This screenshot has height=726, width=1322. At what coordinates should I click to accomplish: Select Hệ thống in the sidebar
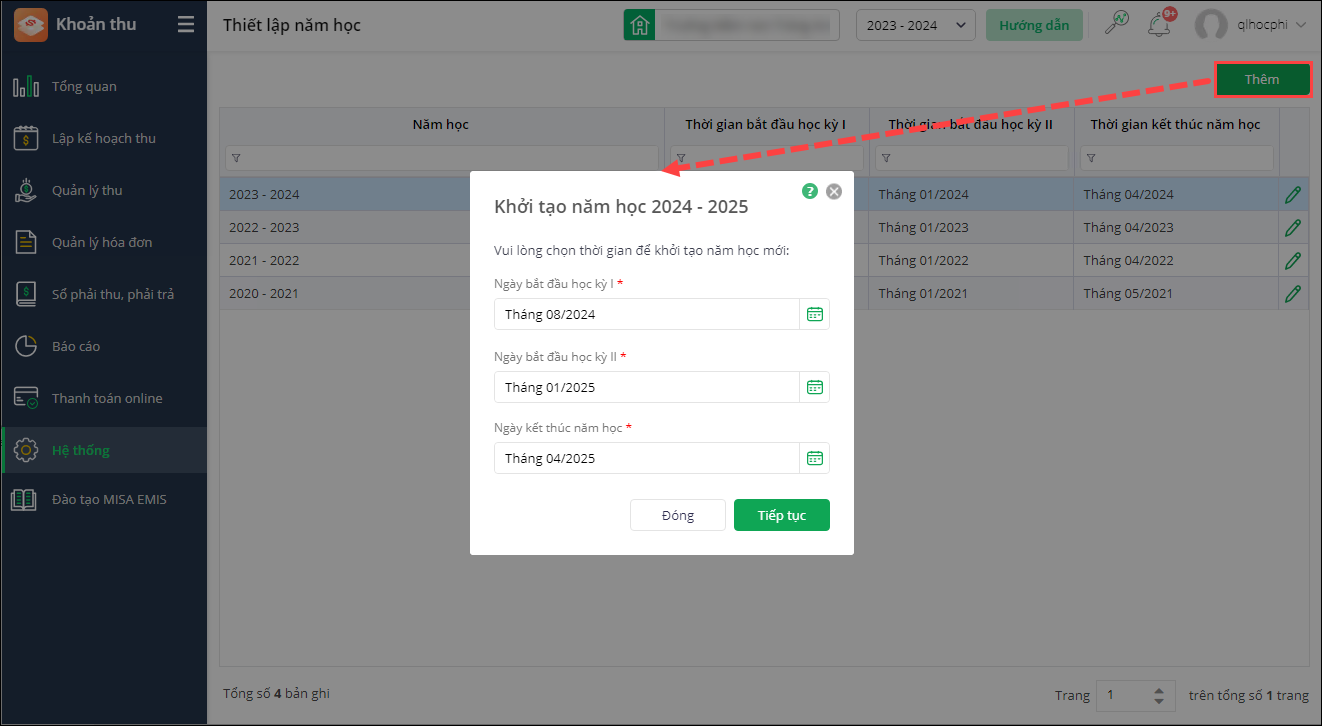tap(104, 451)
